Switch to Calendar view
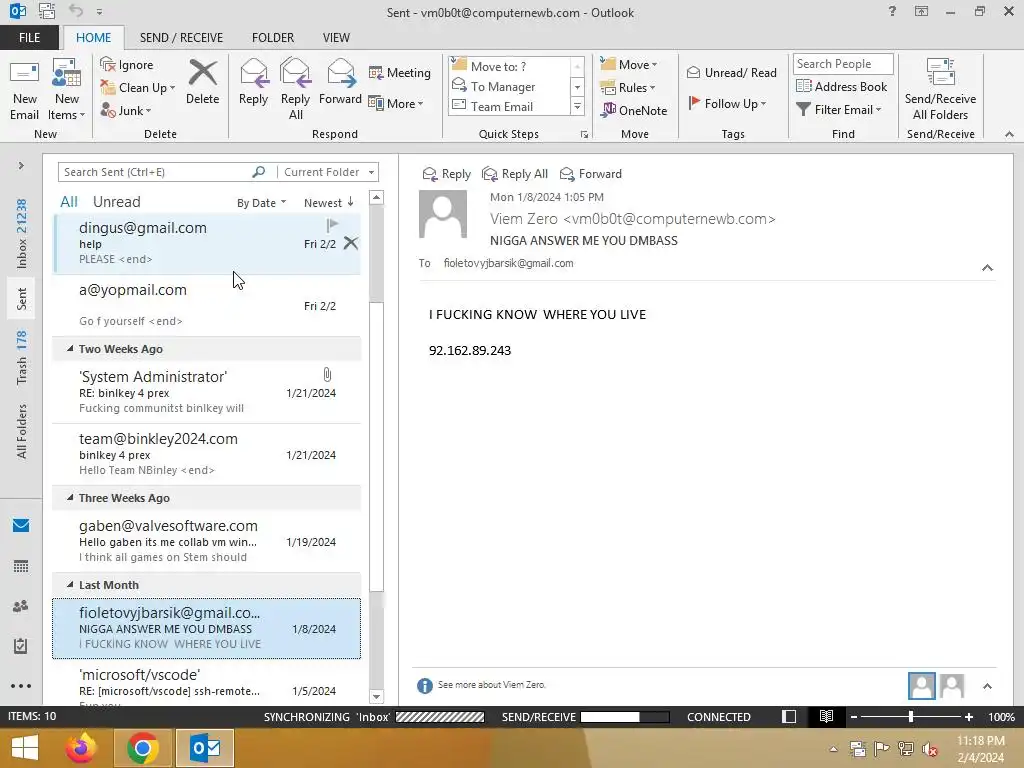 [21, 566]
